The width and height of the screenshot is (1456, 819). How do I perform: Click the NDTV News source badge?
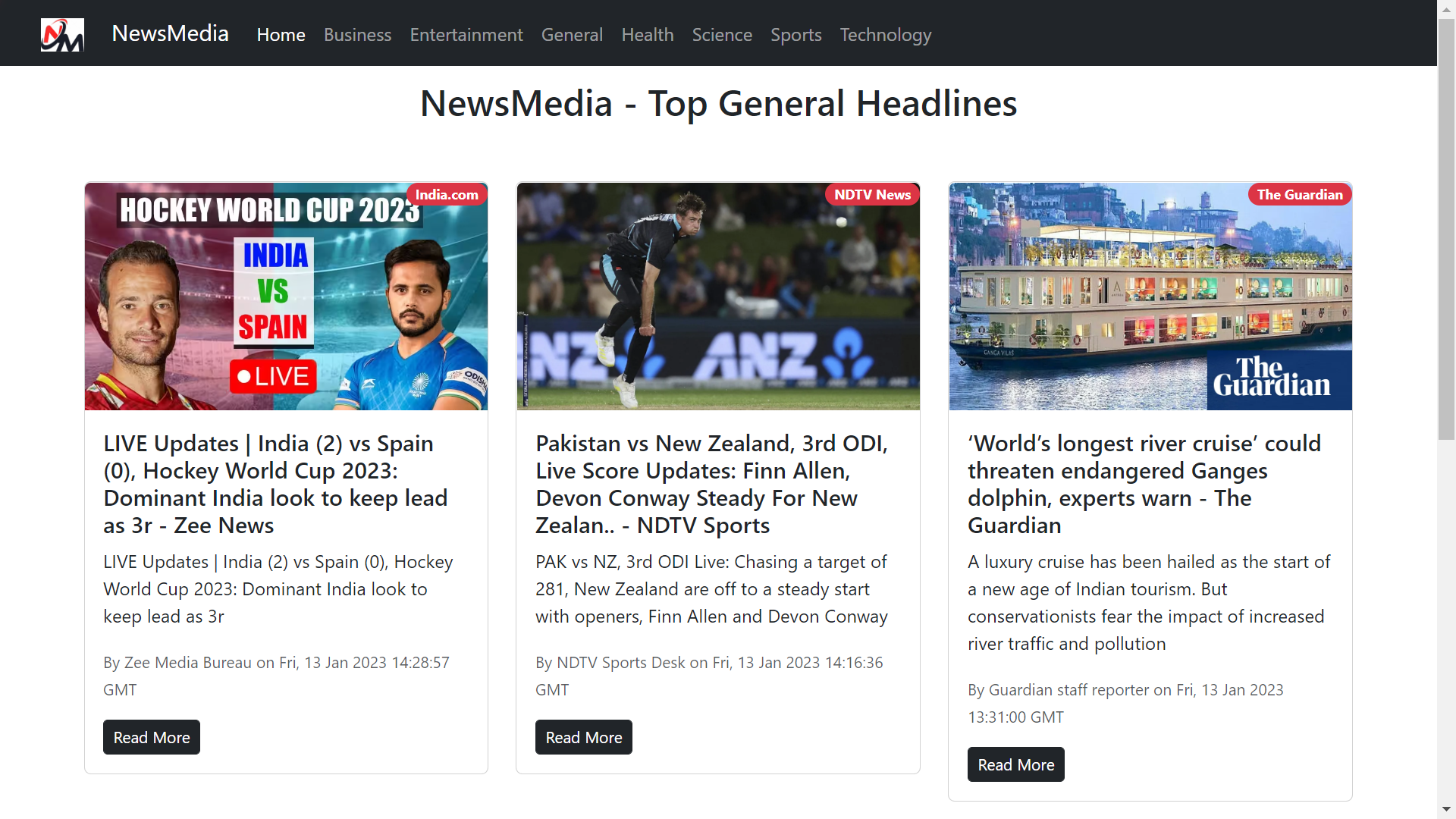tap(872, 195)
